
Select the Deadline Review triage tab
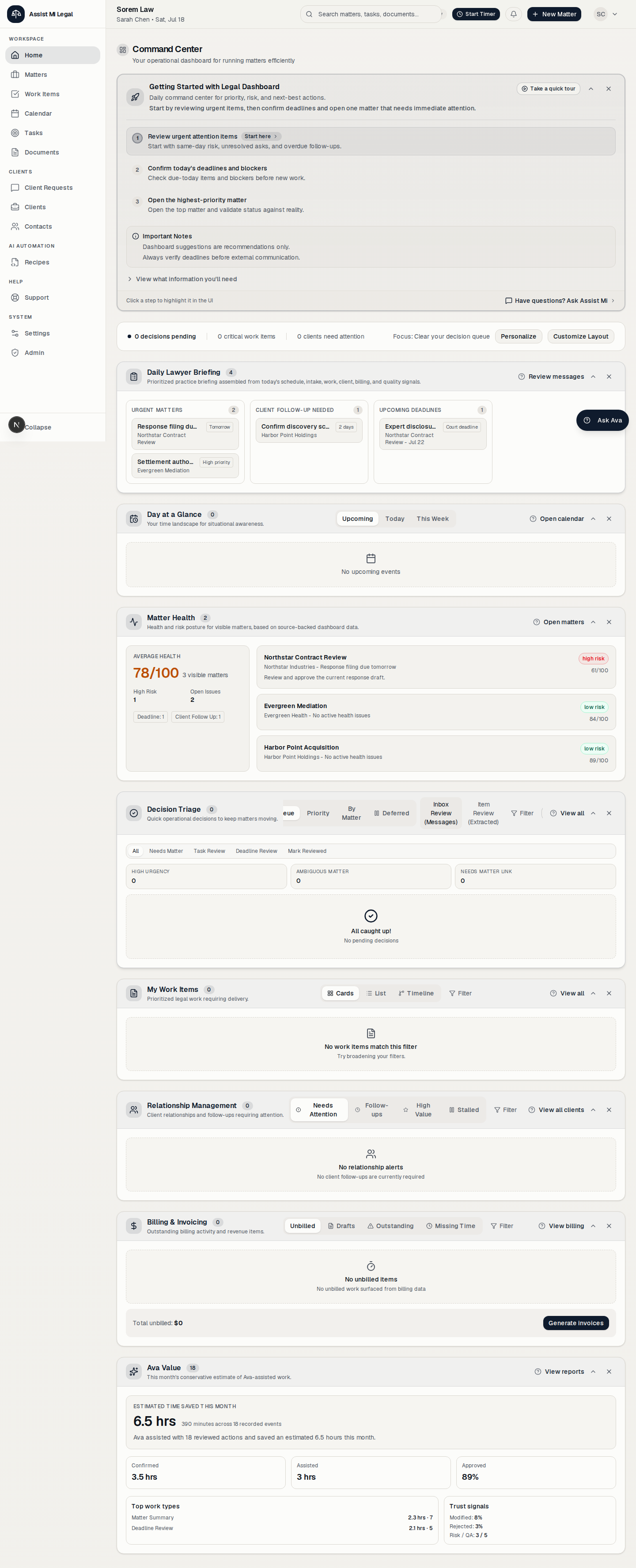tap(257, 851)
